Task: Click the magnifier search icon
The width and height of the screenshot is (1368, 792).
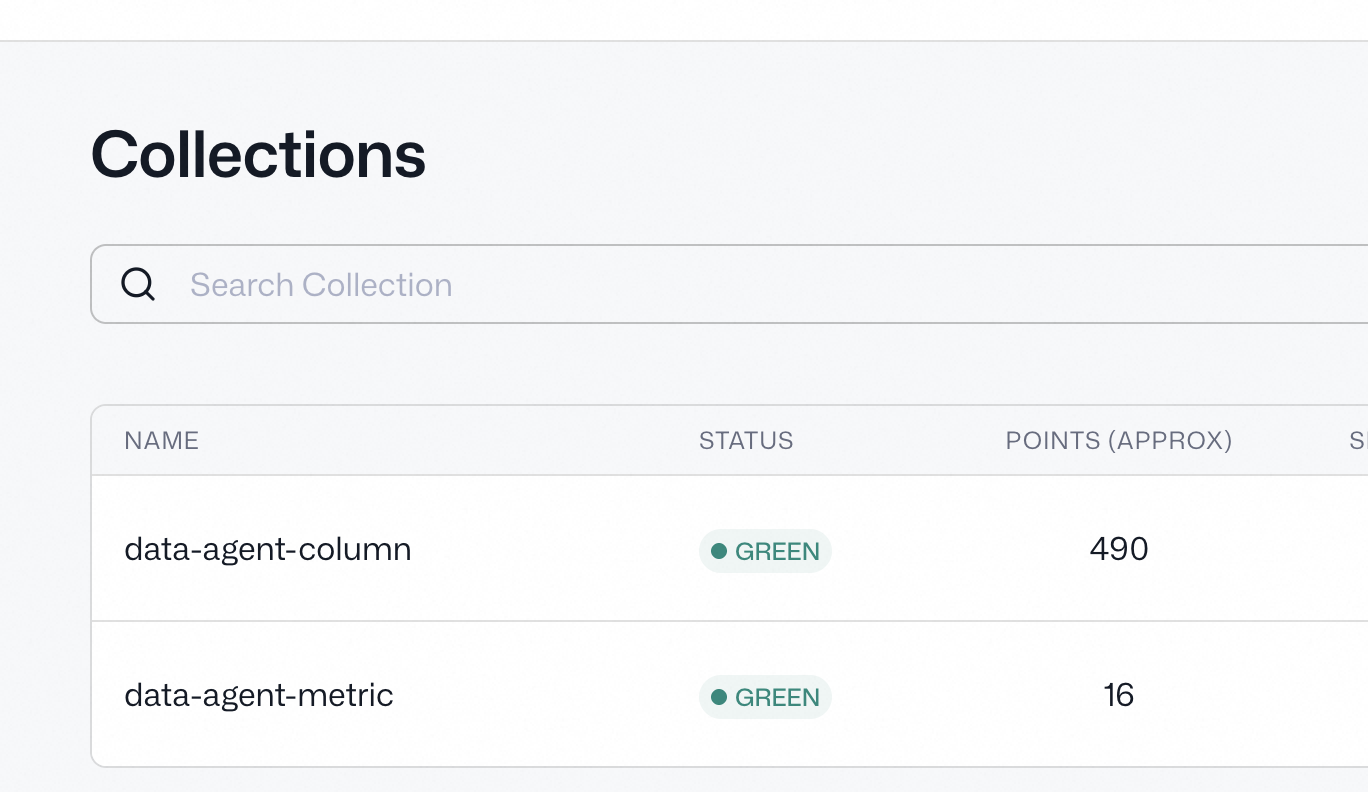Action: tap(138, 285)
